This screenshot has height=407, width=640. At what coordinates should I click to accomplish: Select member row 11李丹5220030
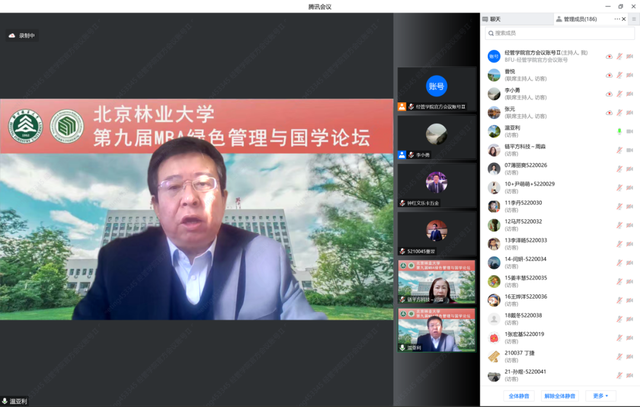coord(560,207)
